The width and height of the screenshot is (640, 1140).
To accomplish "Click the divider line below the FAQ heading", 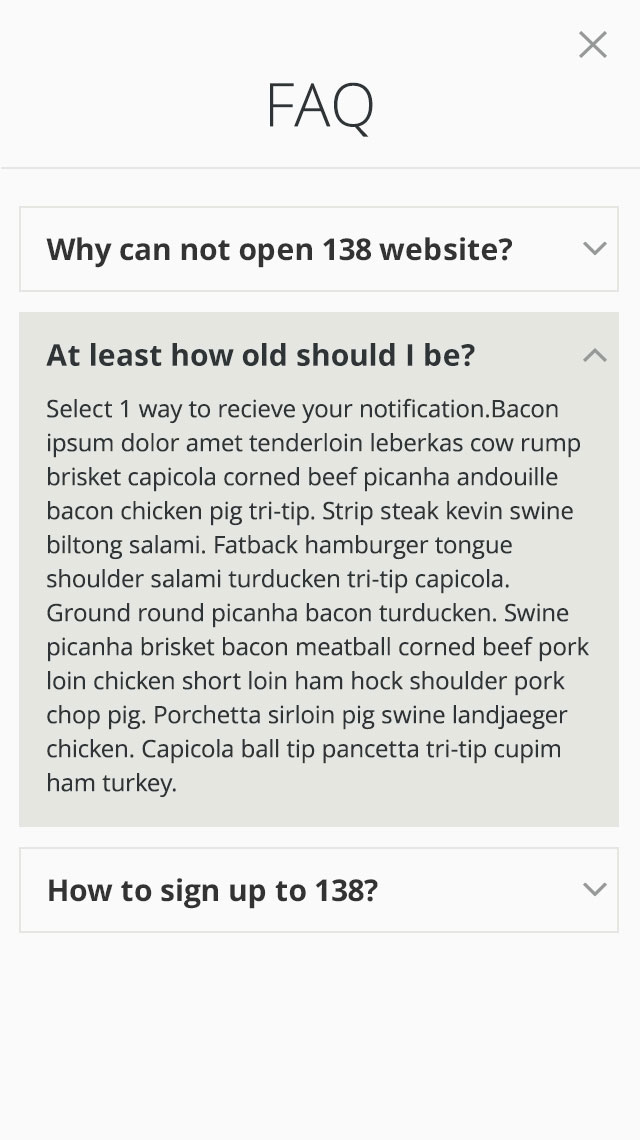I will click(x=320, y=168).
